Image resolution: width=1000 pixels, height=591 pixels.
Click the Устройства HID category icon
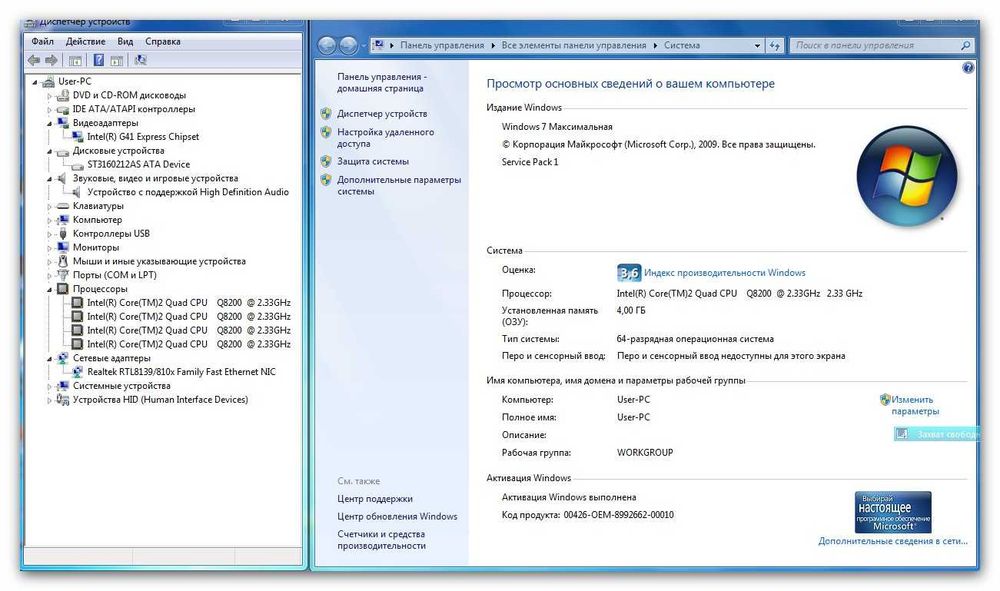pyautogui.click(x=62, y=400)
